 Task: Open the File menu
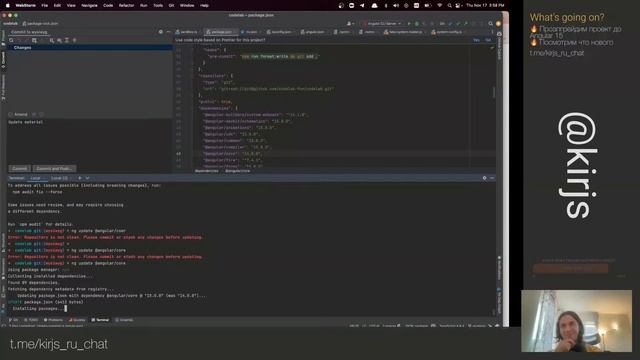pyautogui.click(x=44, y=5)
